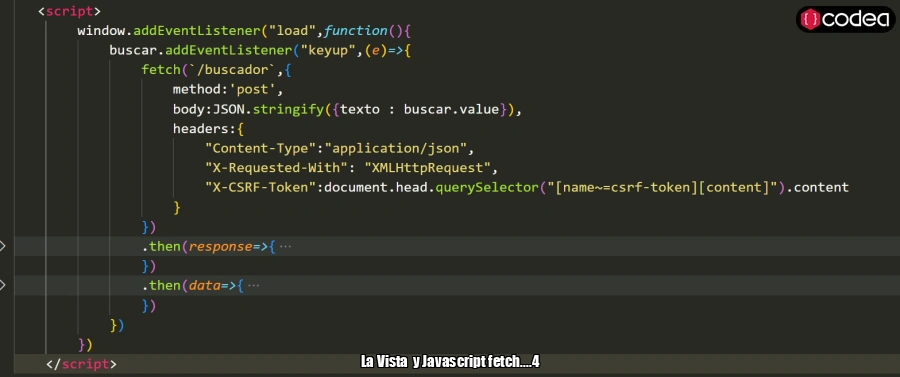This screenshot has width=900, height=377.
Task: Select the "X-Requested-With" header key
Action: tap(276, 168)
